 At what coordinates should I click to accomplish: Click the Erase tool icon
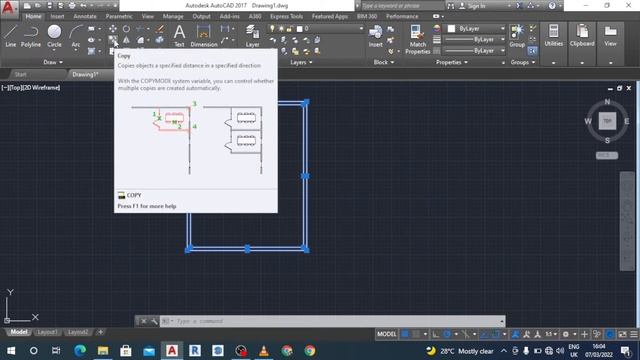pos(160,29)
